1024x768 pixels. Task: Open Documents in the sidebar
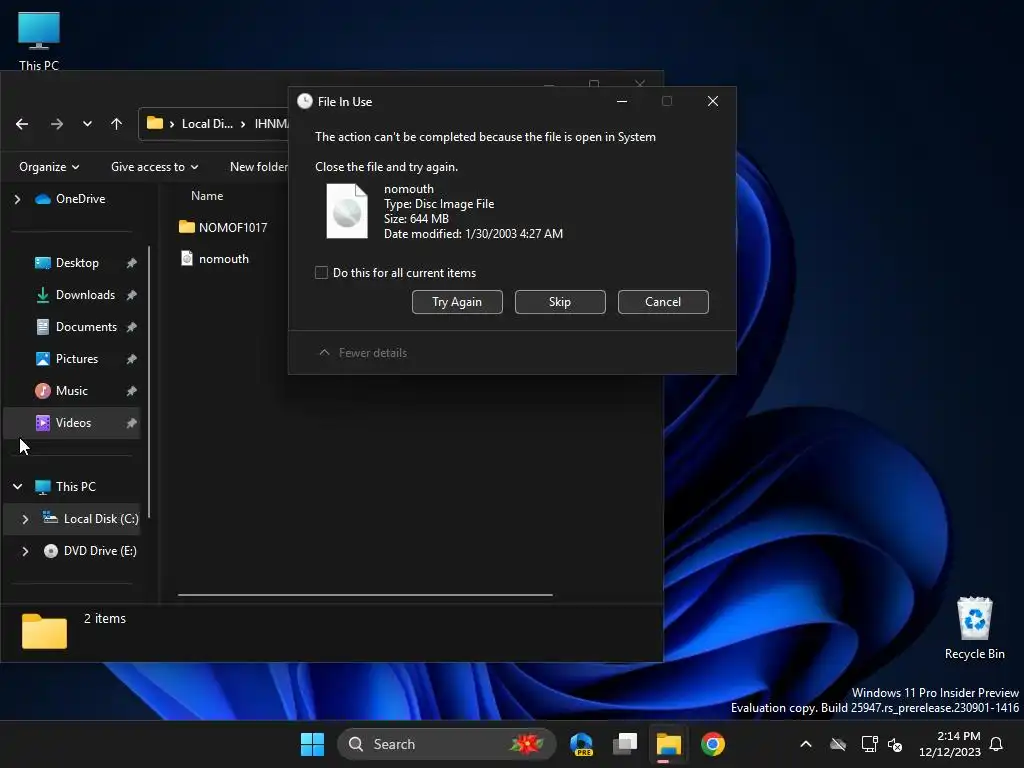click(x=86, y=327)
